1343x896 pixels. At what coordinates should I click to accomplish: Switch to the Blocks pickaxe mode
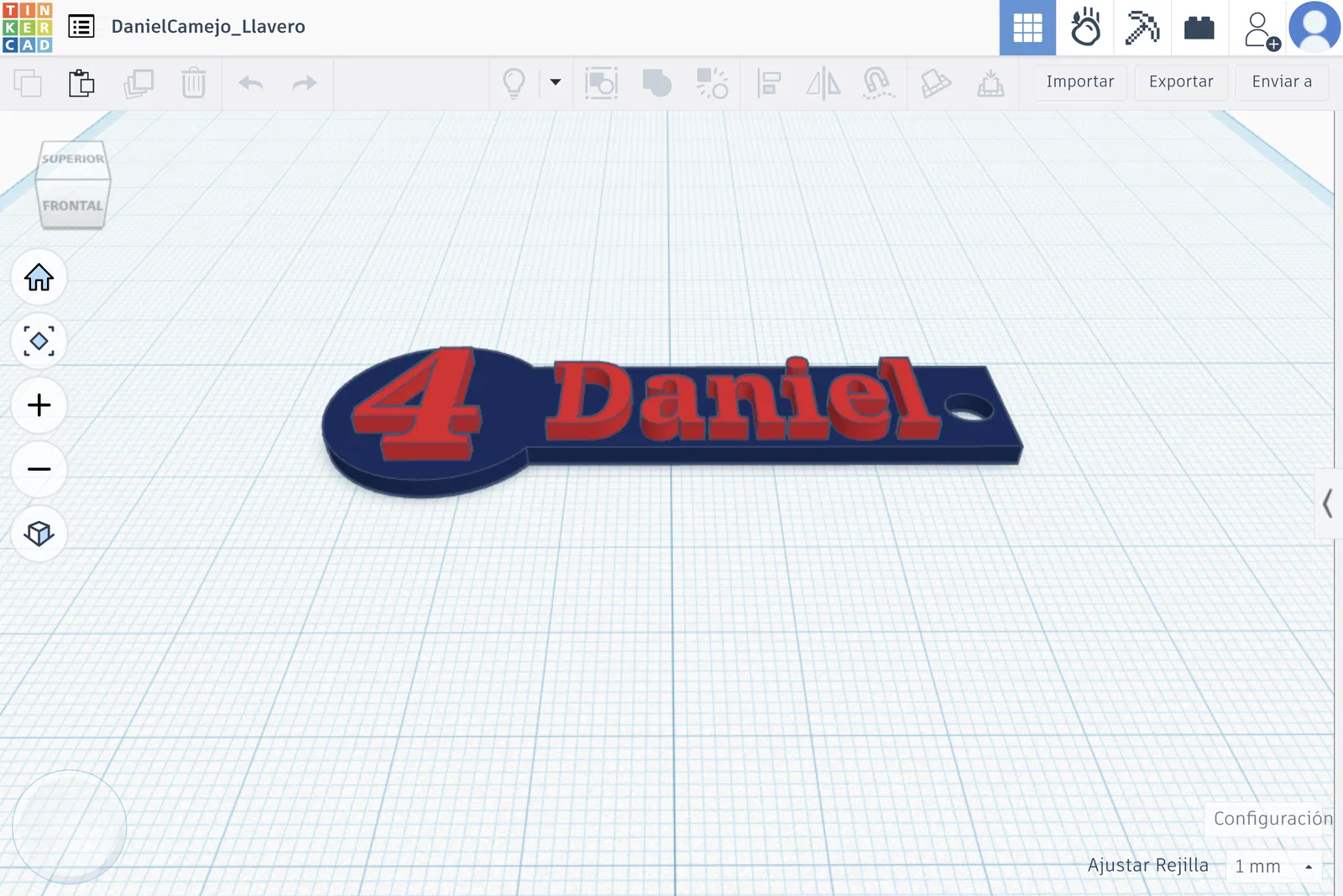point(1142,28)
